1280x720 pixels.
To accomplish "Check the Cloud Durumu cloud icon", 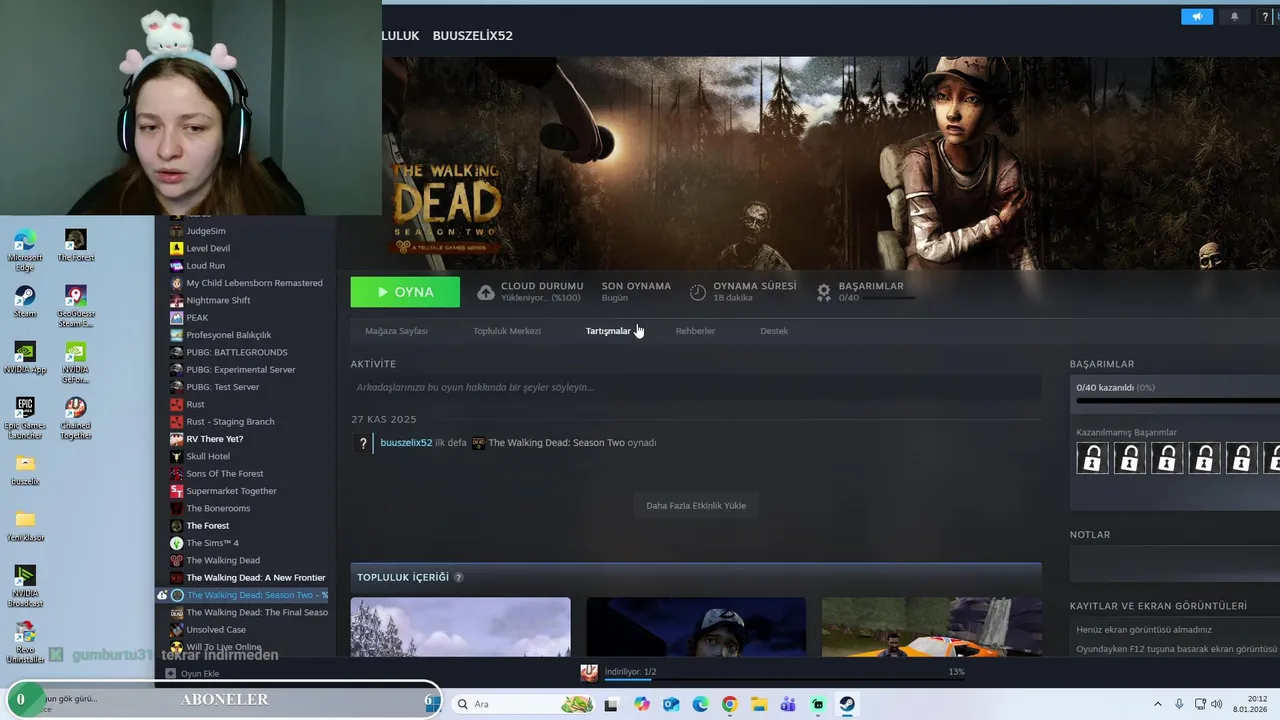I will [x=486, y=292].
